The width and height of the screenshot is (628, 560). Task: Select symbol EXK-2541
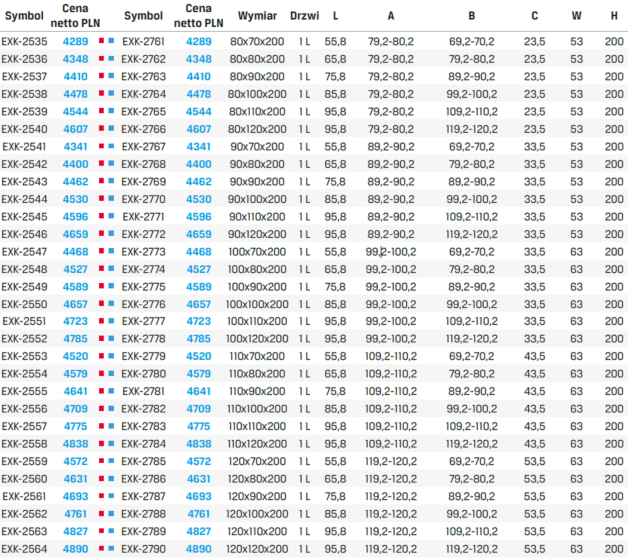tap(24, 147)
